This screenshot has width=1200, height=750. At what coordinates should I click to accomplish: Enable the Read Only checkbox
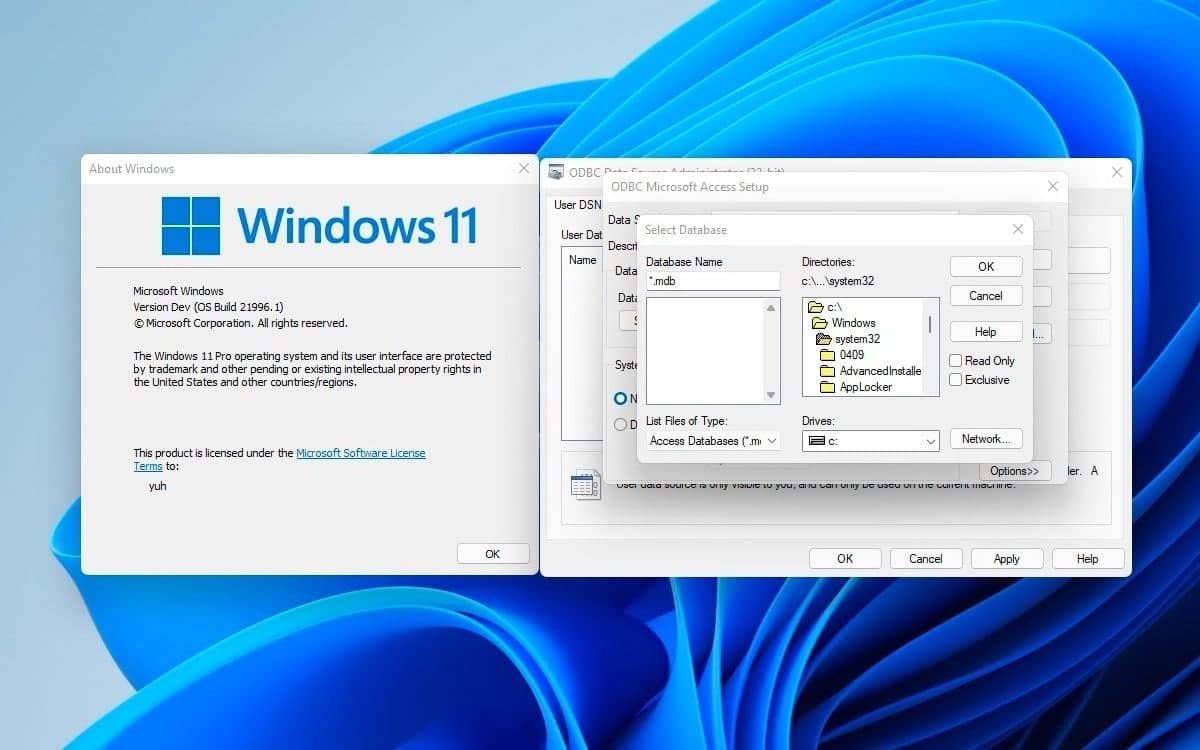[x=956, y=361]
